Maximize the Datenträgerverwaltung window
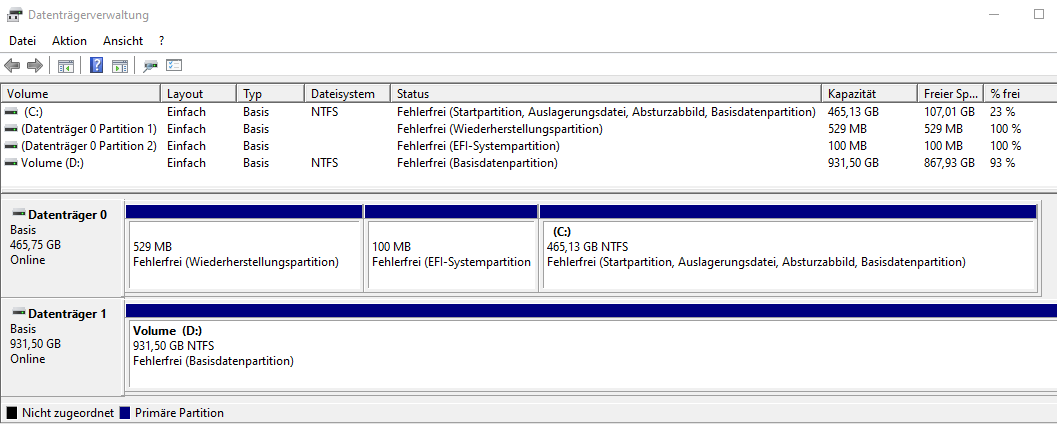The width and height of the screenshot is (1057, 425). [1039, 14]
